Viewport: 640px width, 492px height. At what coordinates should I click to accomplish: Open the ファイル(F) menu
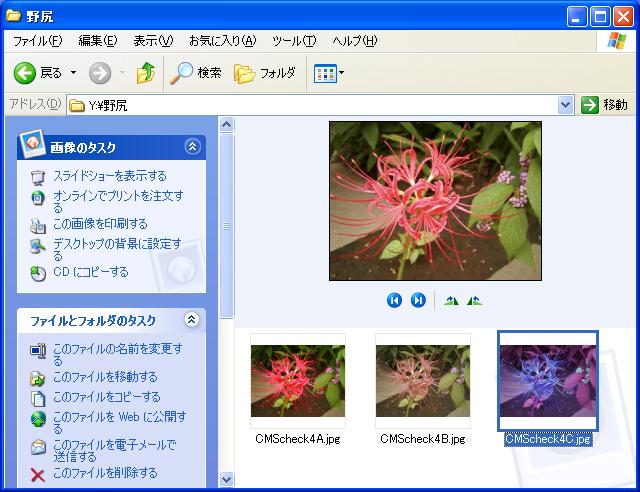[38, 41]
